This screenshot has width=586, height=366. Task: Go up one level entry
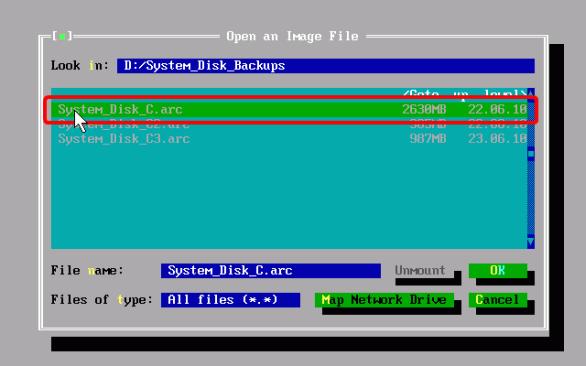tap(465, 93)
